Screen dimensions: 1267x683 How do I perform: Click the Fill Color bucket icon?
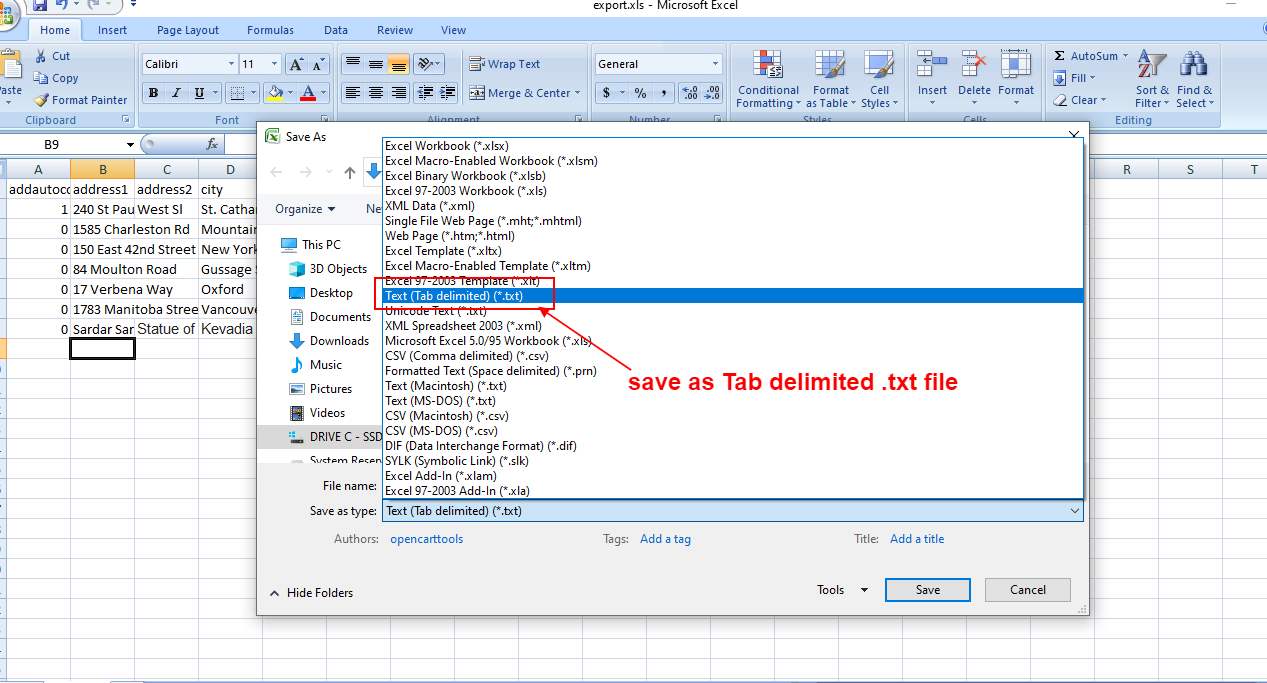pos(275,93)
